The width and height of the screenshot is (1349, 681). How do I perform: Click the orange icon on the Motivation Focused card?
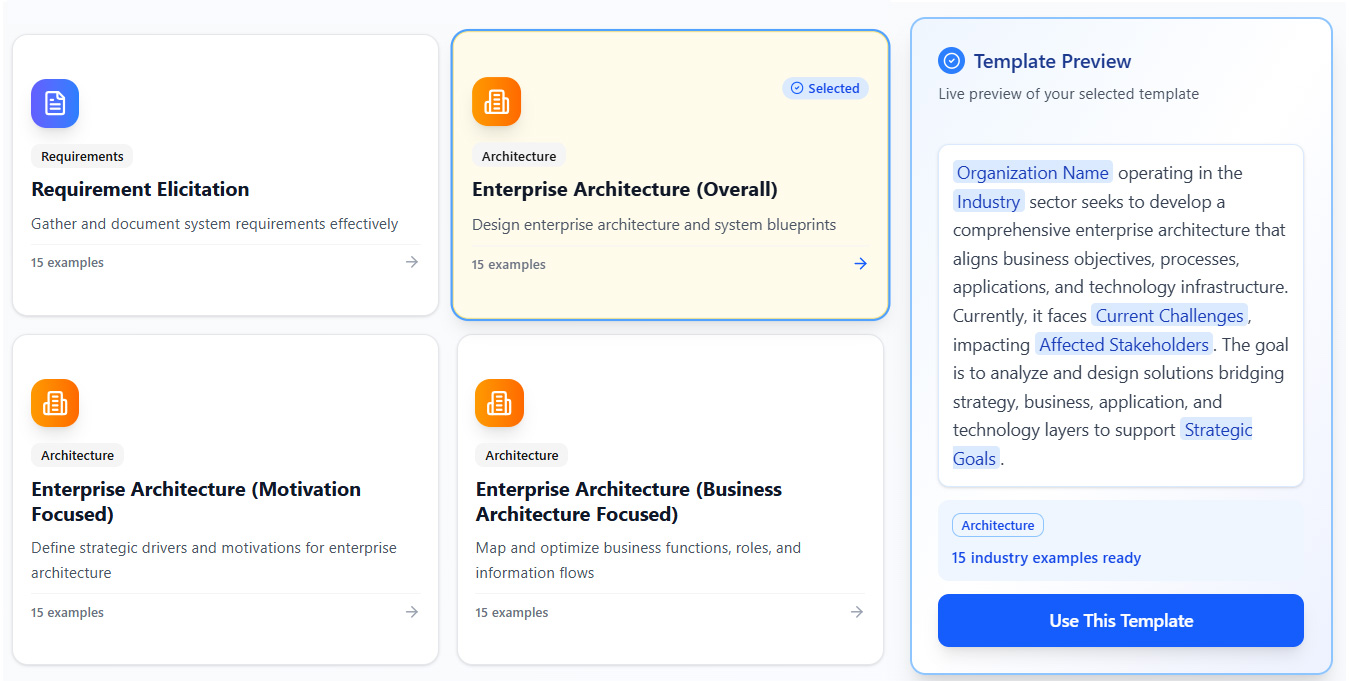(x=55, y=403)
